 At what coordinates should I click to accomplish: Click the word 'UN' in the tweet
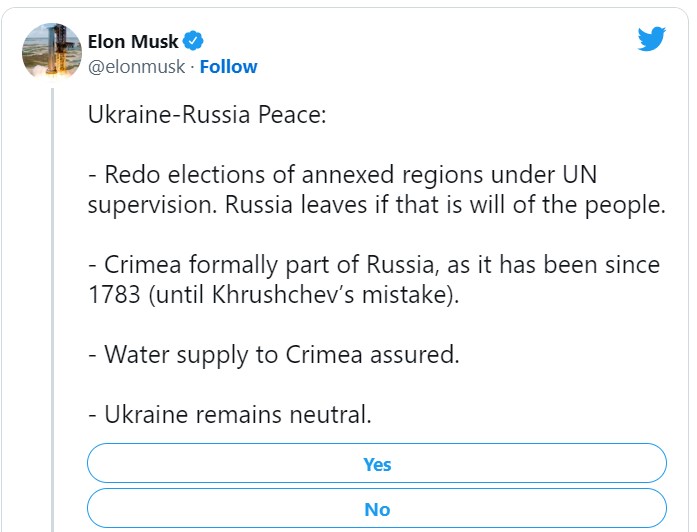click(580, 174)
